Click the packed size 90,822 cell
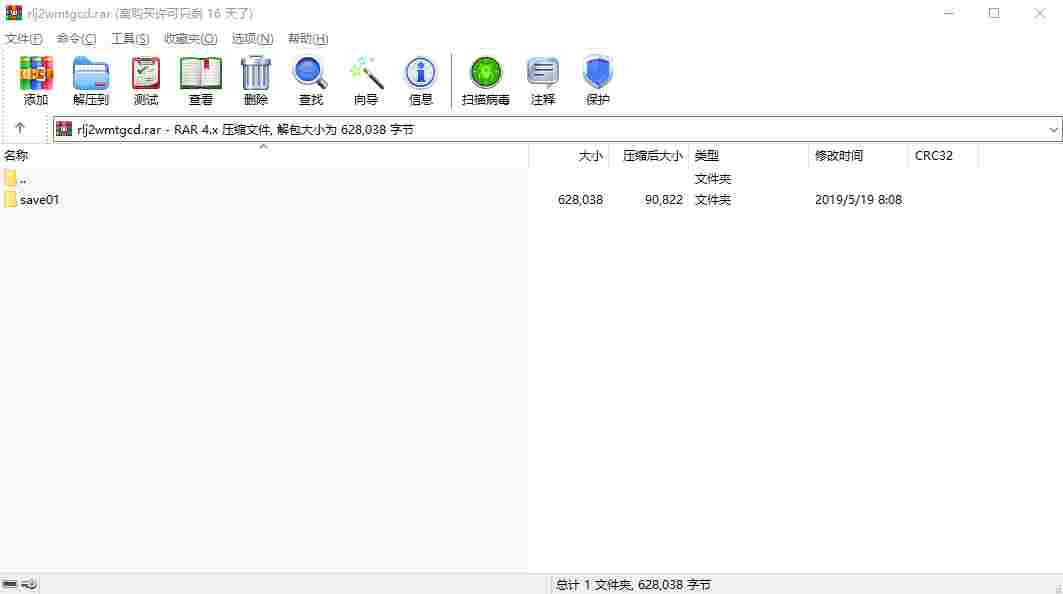The height and width of the screenshot is (594, 1063). (664, 199)
